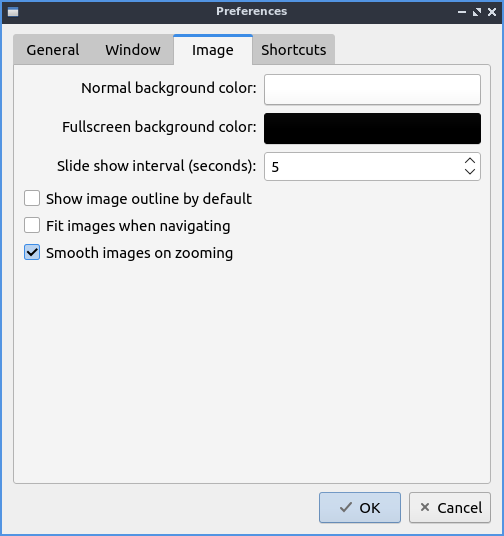Increase slide show interval with up arrow
Image resolution: width=504 pixels, height=536 pixels.
pos(470,161)
